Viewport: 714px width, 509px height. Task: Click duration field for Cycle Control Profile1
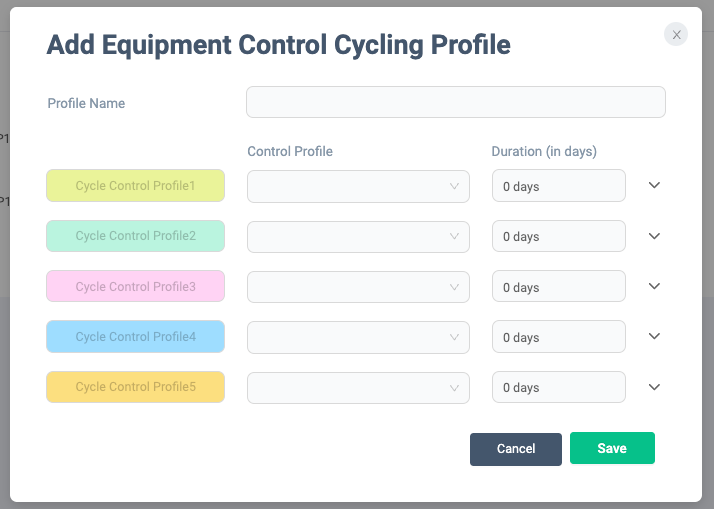[559, 186]
